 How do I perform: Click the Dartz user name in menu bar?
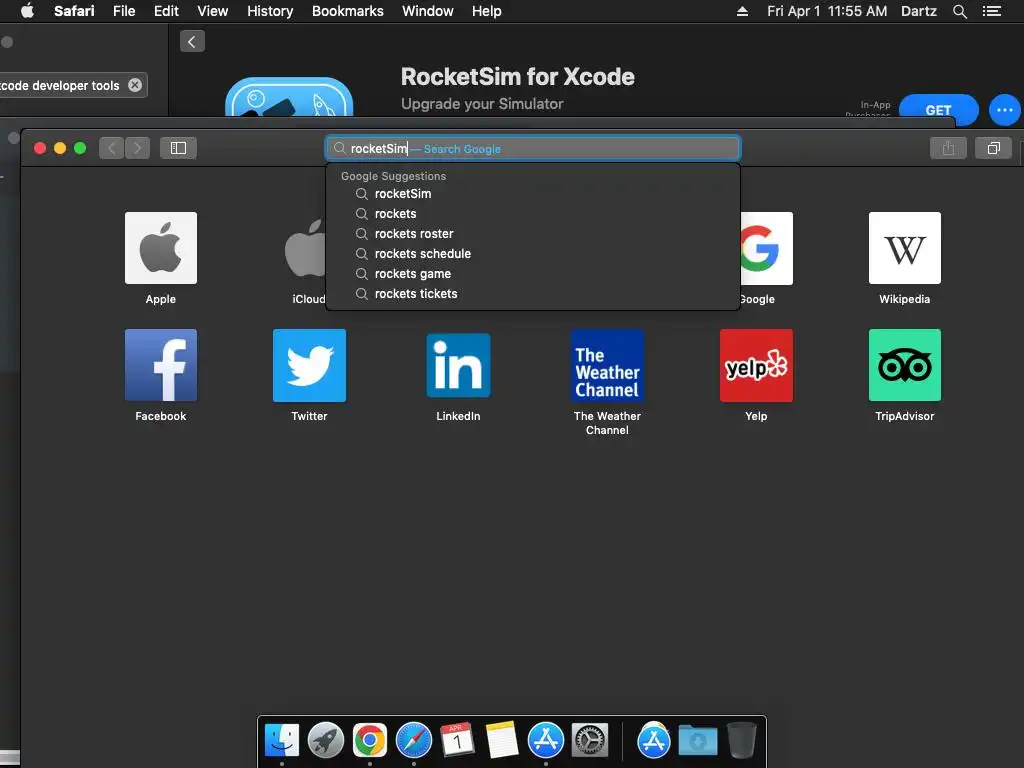click(918, 11)
